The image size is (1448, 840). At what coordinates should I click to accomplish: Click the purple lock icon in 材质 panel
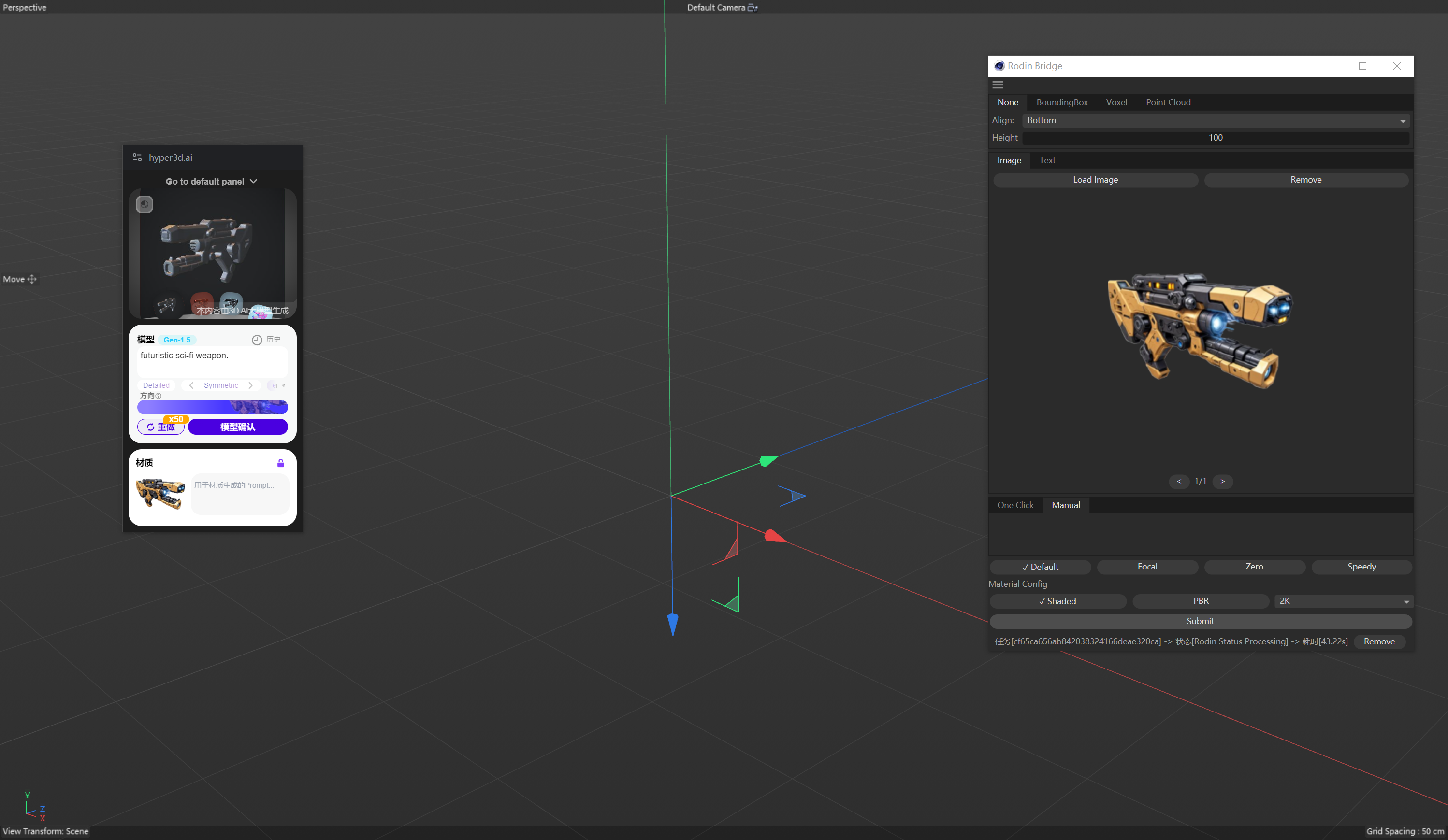tap(280, 463)
